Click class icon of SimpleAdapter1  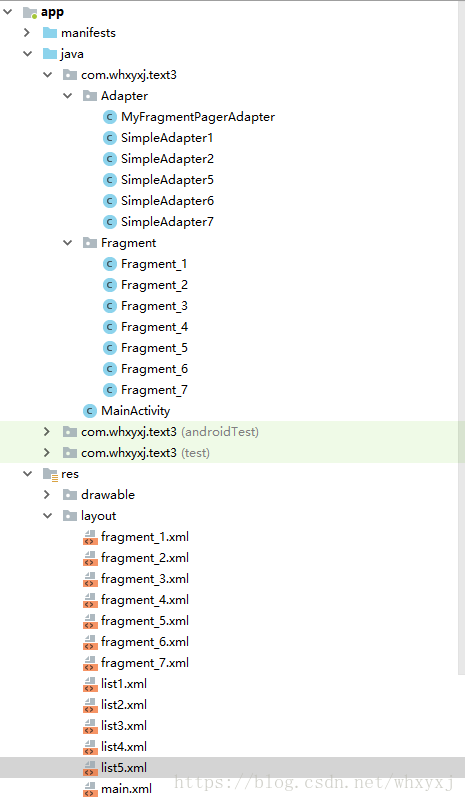coord(109,138)
